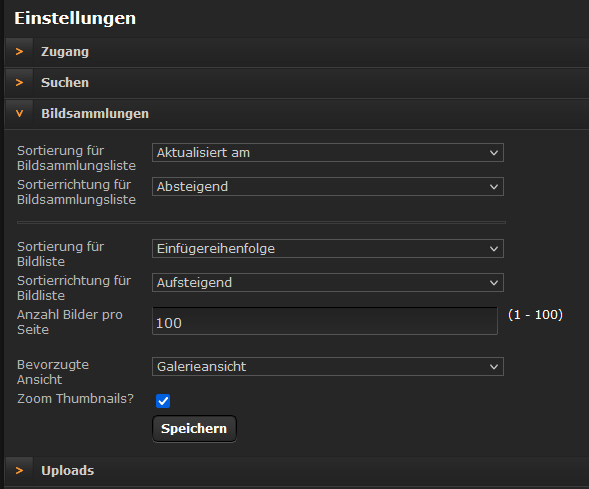Click the chevron of the Galerieansicht dropdown
The image size is (589, 489).
(x=494, y=367)
